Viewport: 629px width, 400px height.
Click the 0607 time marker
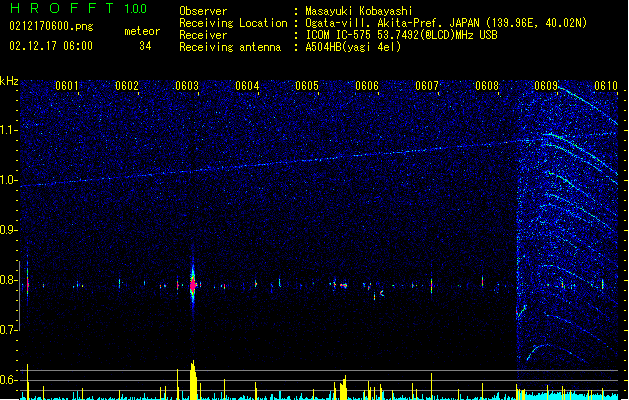pyautogui.click(x=427, y=86)
